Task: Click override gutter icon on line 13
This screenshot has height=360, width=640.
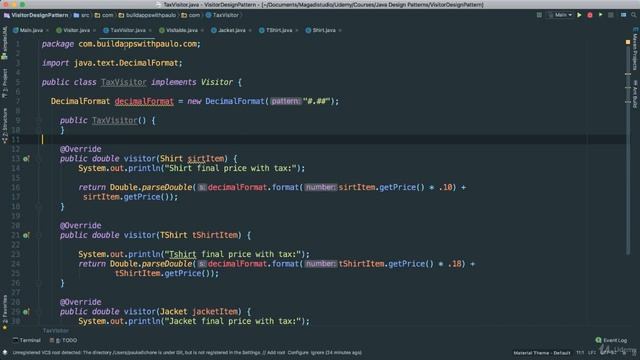Action: point(26,158)
